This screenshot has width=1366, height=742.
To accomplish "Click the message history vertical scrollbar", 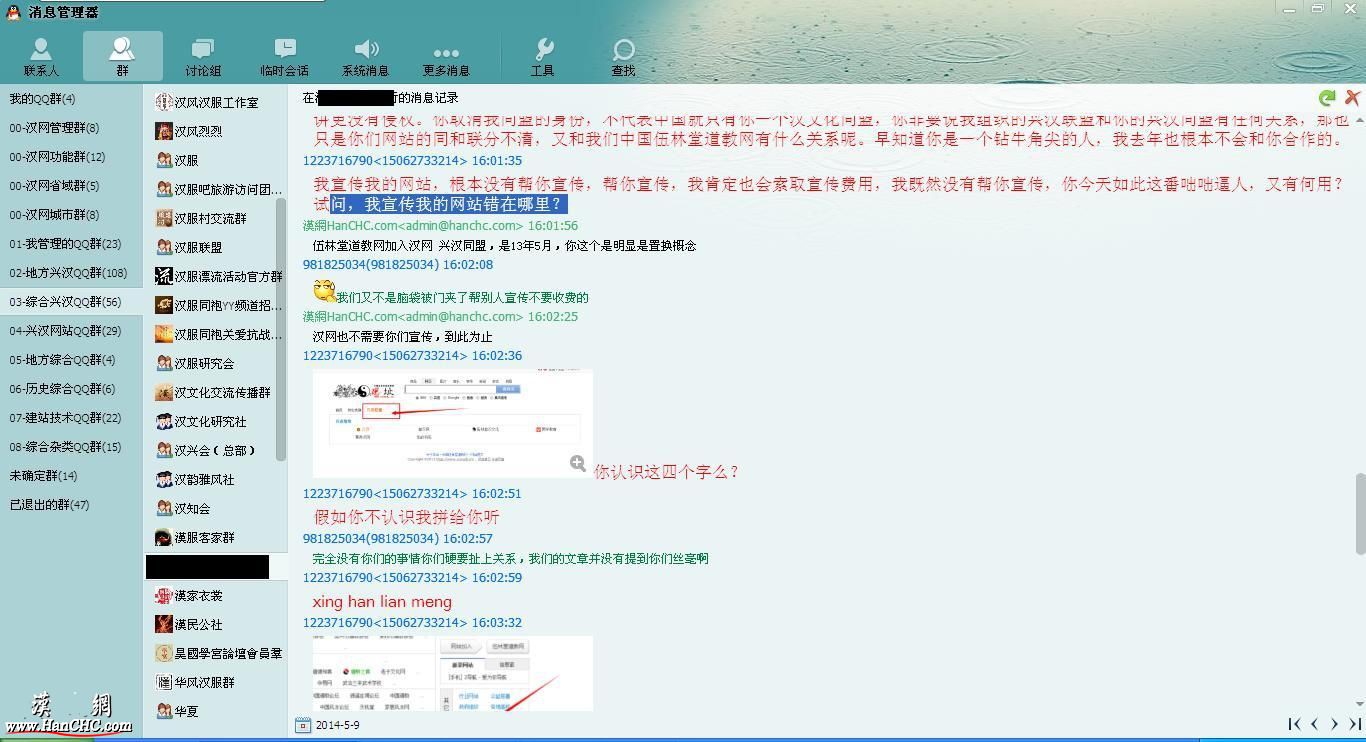I will [x=1360, y=513].
